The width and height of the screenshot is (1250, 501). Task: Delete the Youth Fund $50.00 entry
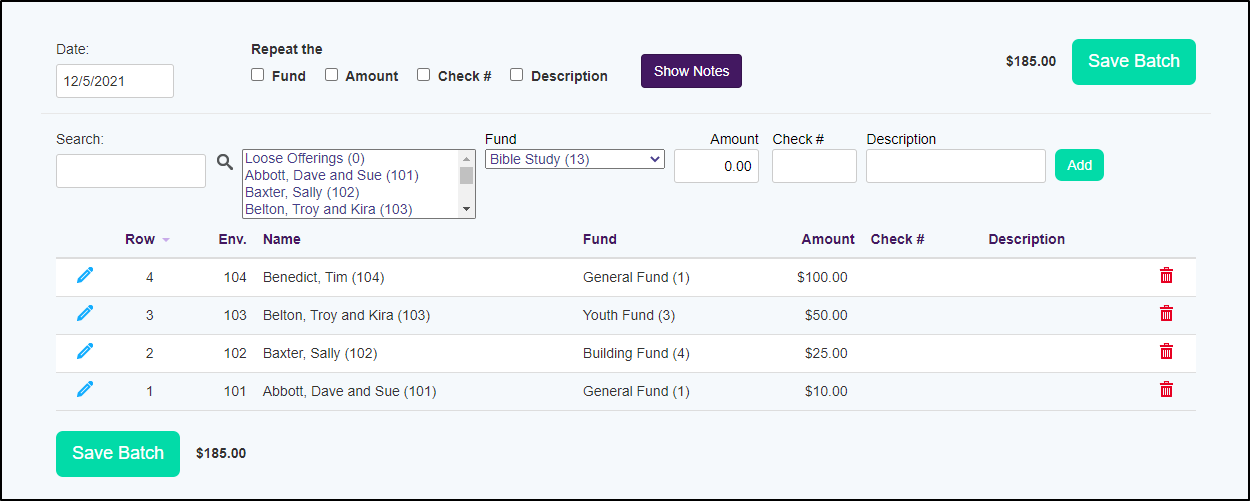(x=1166, y=314)
